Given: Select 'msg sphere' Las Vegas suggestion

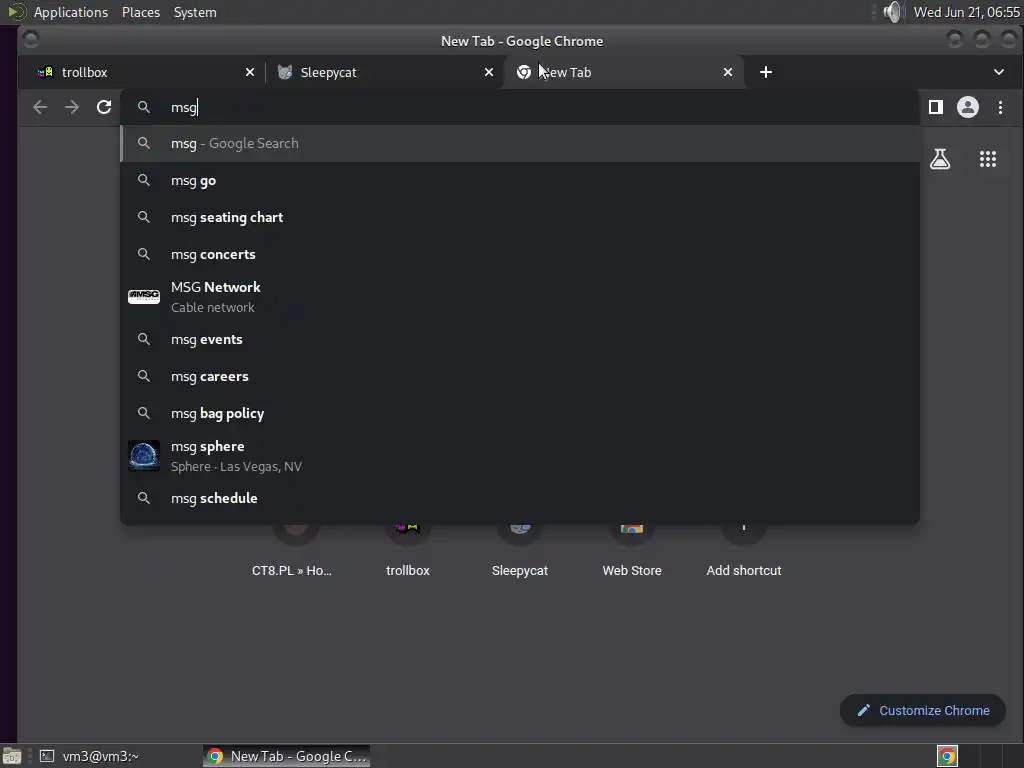Looking at the screenshot, I should (520, 456).
